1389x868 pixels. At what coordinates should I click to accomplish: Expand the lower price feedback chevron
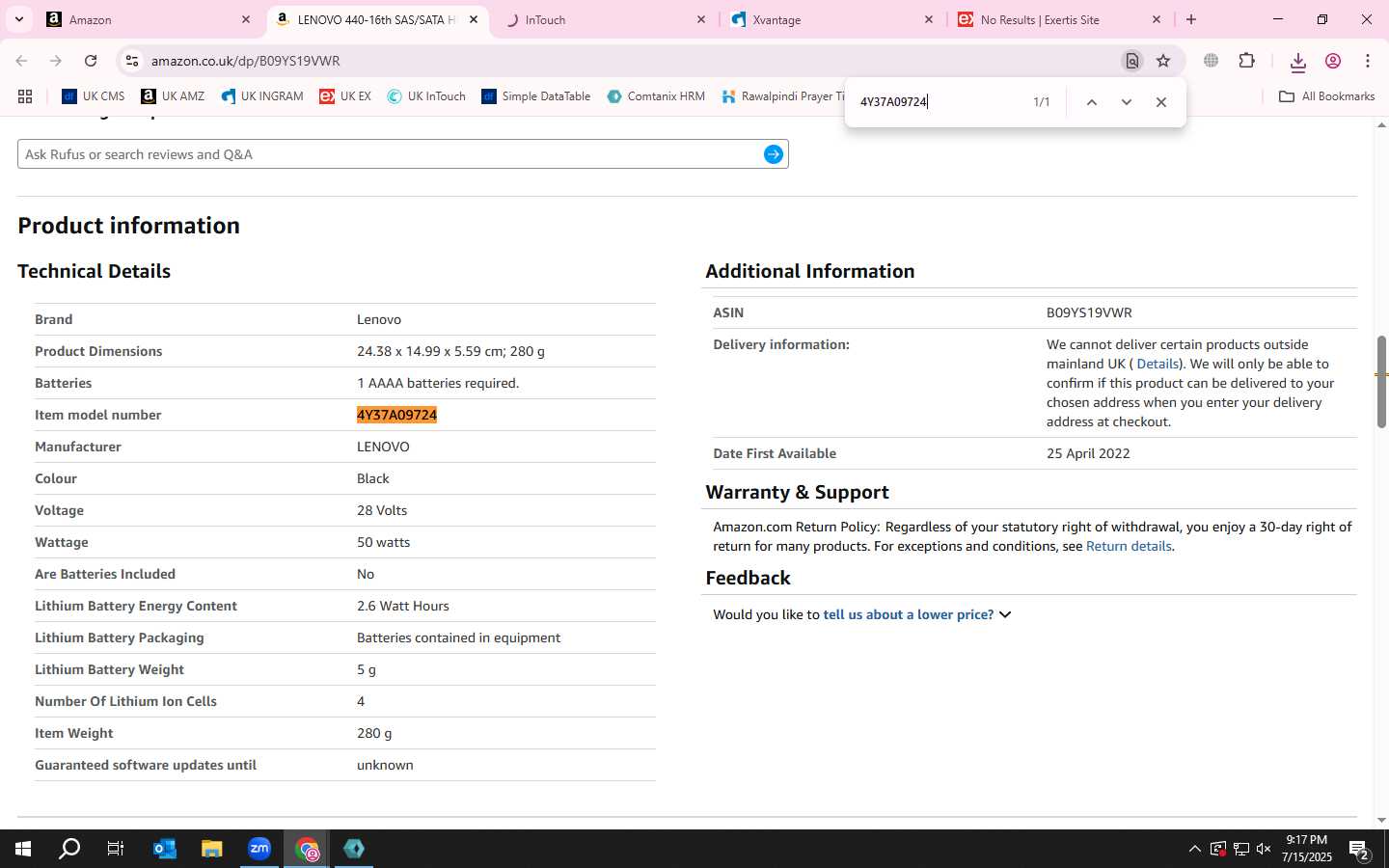click(x=1005, y=614)
